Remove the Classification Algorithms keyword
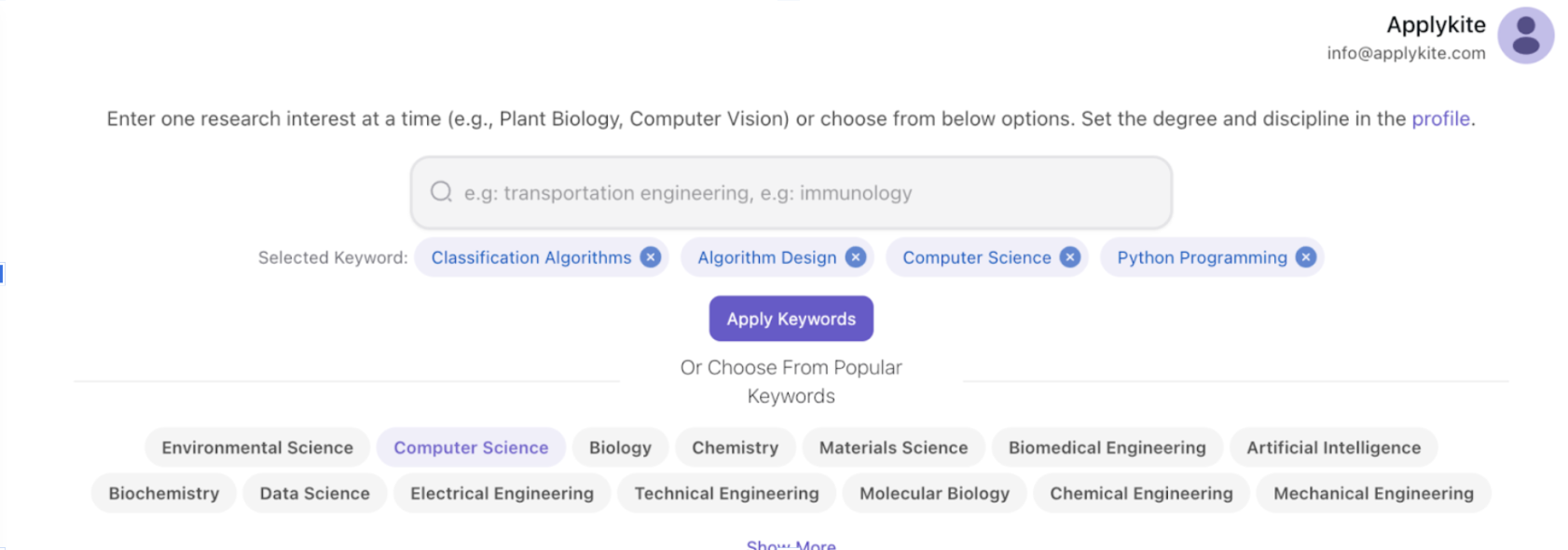This screenshot has height=550, width=1568. pyautogui.click(x=651, y=257)
